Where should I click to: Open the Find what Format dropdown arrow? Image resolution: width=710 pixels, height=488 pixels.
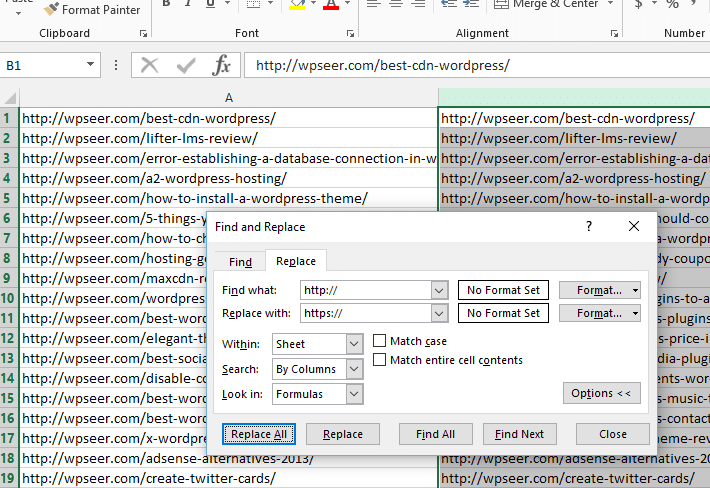635,290
